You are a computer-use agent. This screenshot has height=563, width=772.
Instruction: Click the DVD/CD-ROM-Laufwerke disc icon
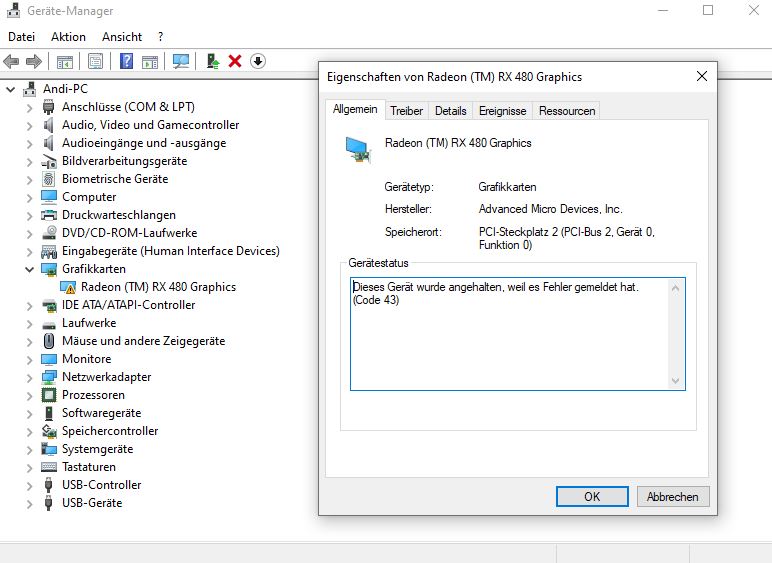coord(49,233)
